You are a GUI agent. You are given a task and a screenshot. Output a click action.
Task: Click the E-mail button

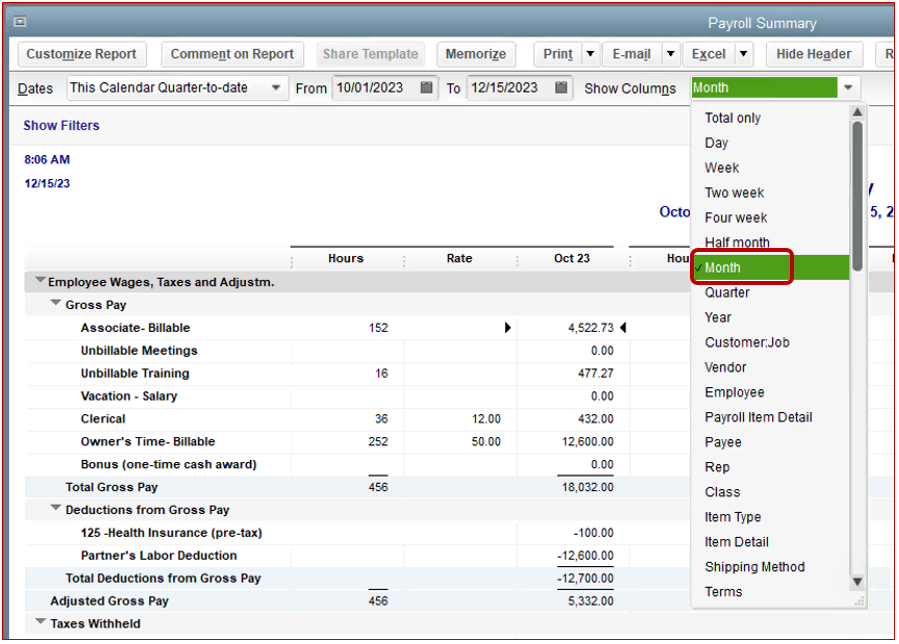pyautogui.click(x=632, y=54)
